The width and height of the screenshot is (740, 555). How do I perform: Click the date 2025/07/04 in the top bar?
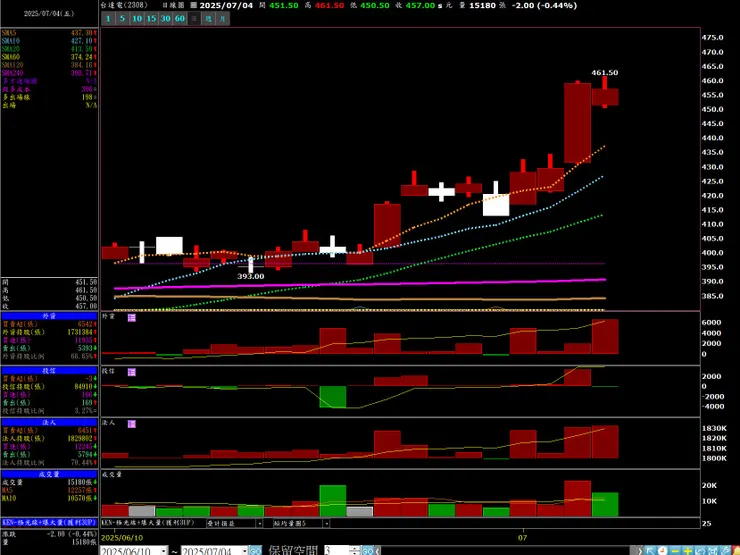click(x=226, y=6)
